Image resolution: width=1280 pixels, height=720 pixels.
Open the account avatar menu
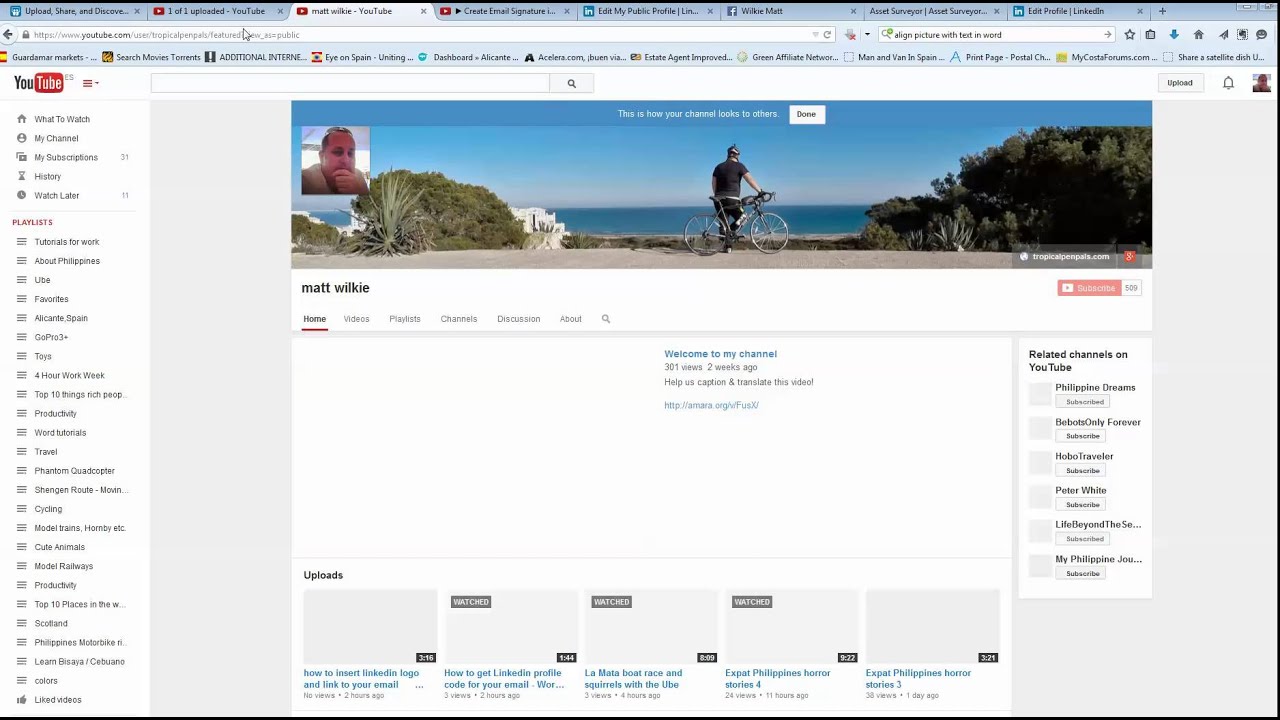click(1261, 83)
